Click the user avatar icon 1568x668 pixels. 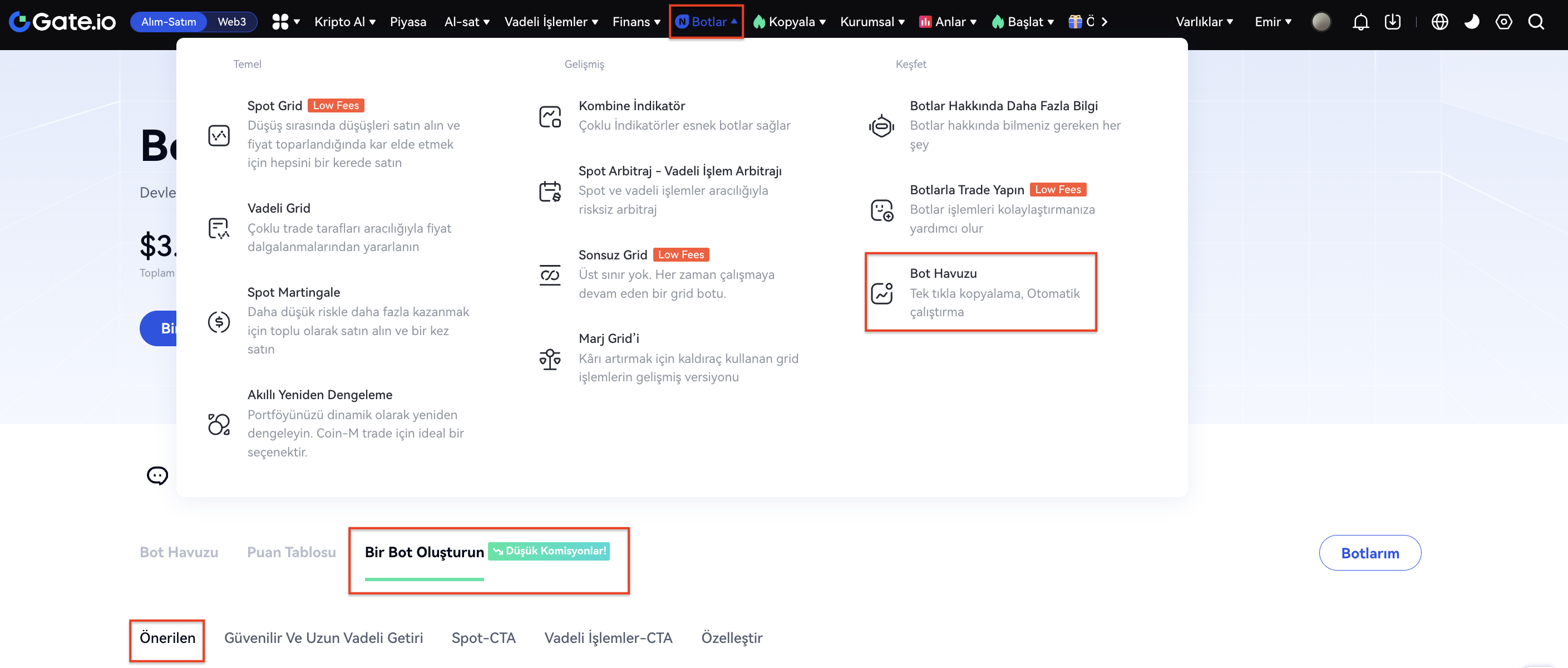pos(1321,22)
